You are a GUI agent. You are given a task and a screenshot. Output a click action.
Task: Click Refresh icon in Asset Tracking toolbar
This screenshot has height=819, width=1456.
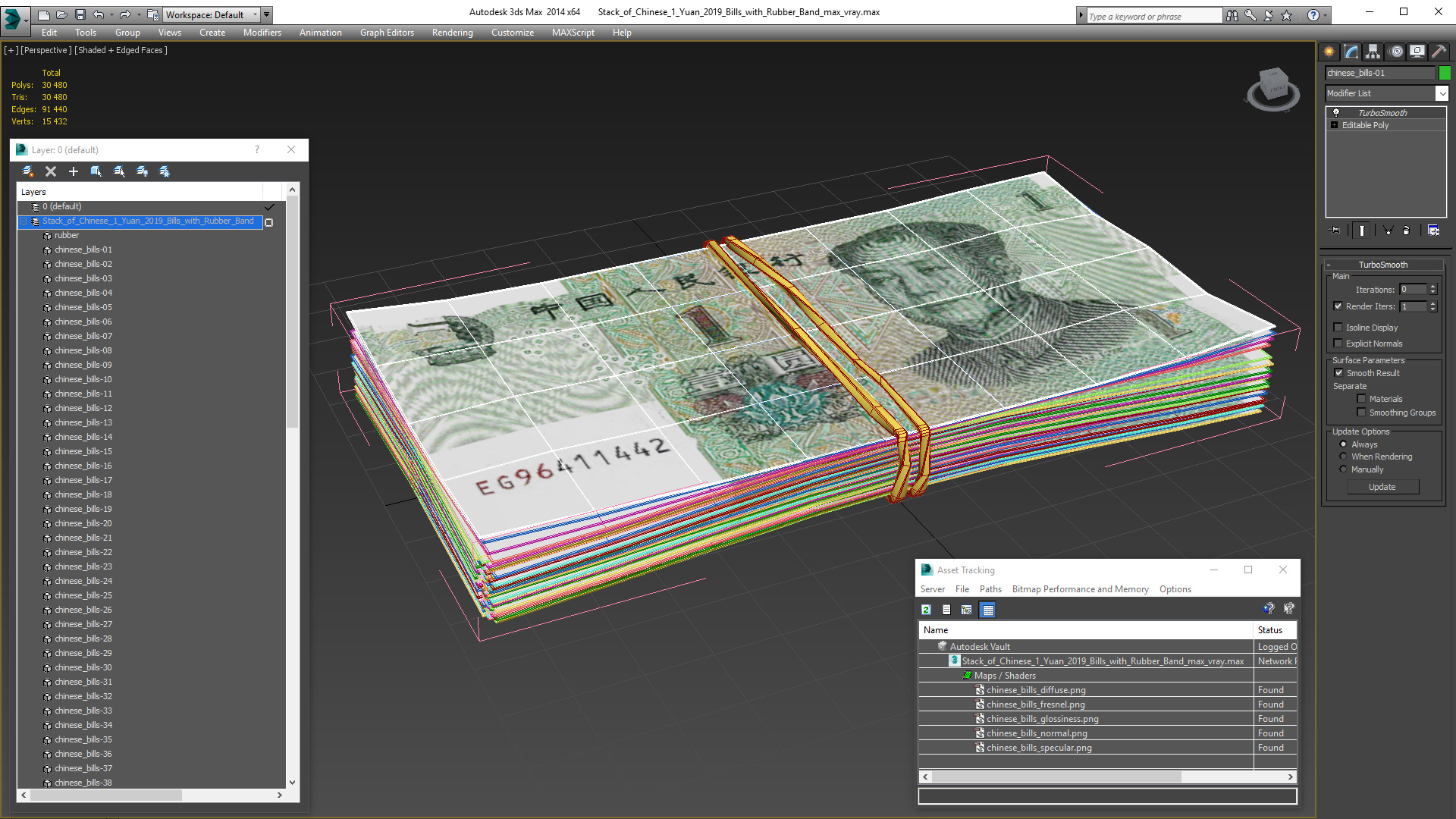click(926, 610)
